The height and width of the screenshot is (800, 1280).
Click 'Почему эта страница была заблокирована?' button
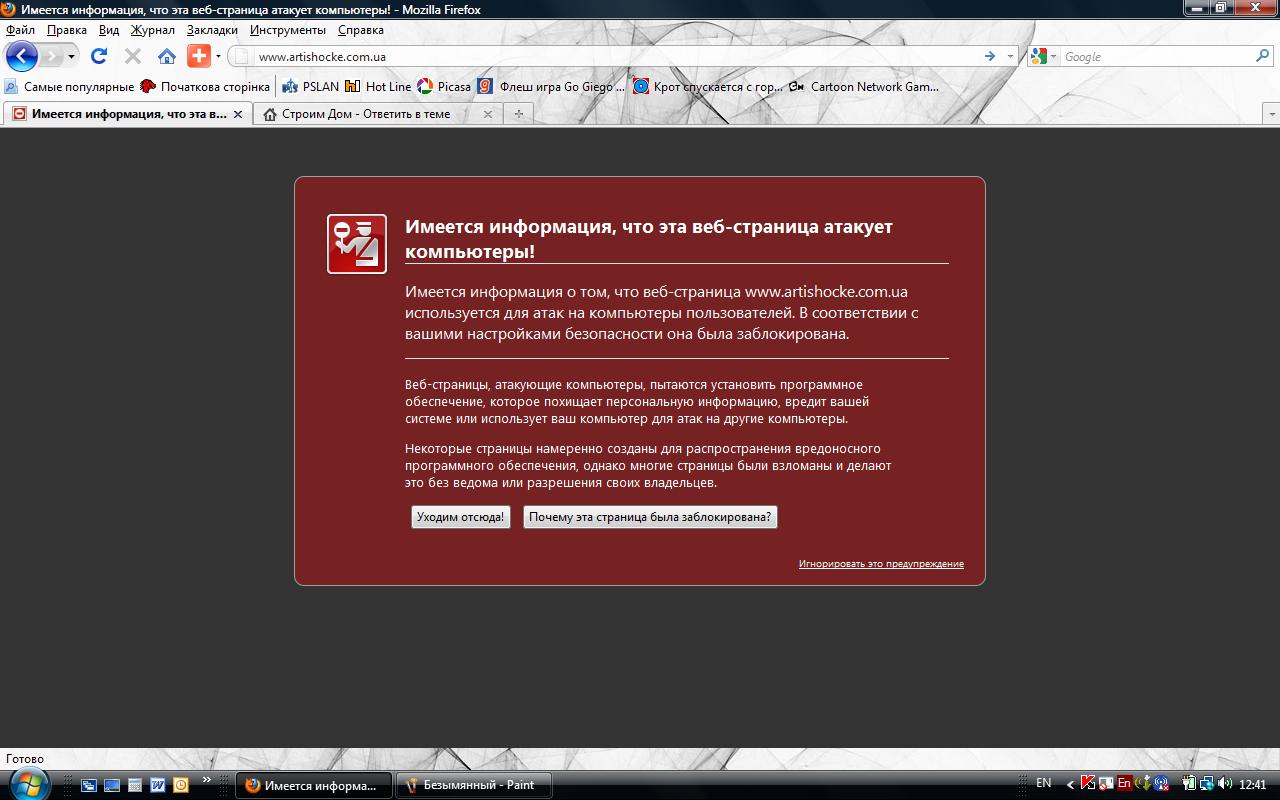pyautogui.click(x=650, y=517)
